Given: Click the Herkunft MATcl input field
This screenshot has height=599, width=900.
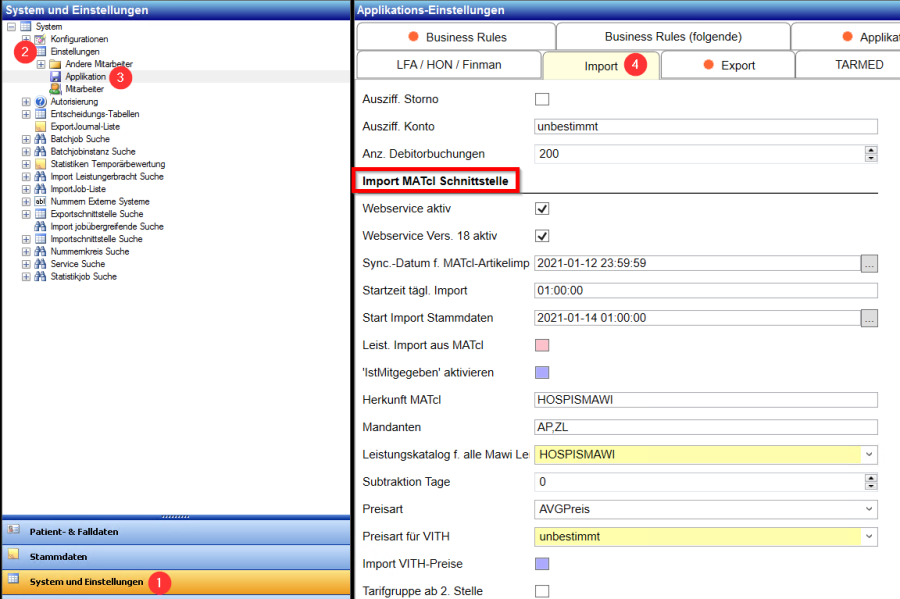Looking at the screenshot, I should pos(705,400).
